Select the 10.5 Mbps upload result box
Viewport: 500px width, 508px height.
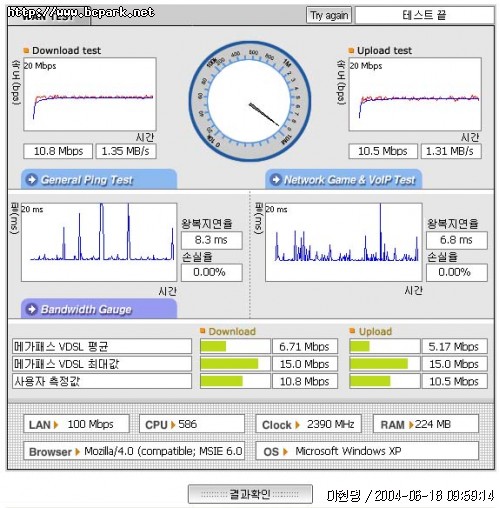pos(383,151)
